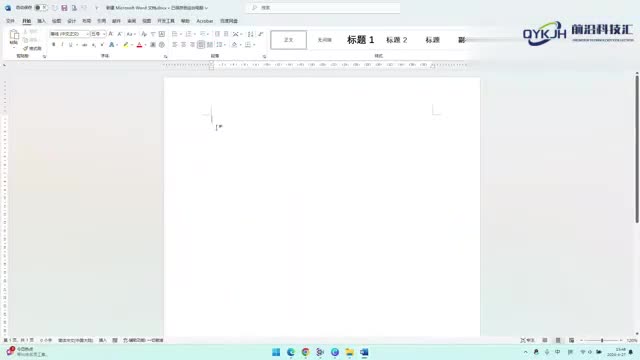Click the Center alignment icon

click(x=183, y=45)
